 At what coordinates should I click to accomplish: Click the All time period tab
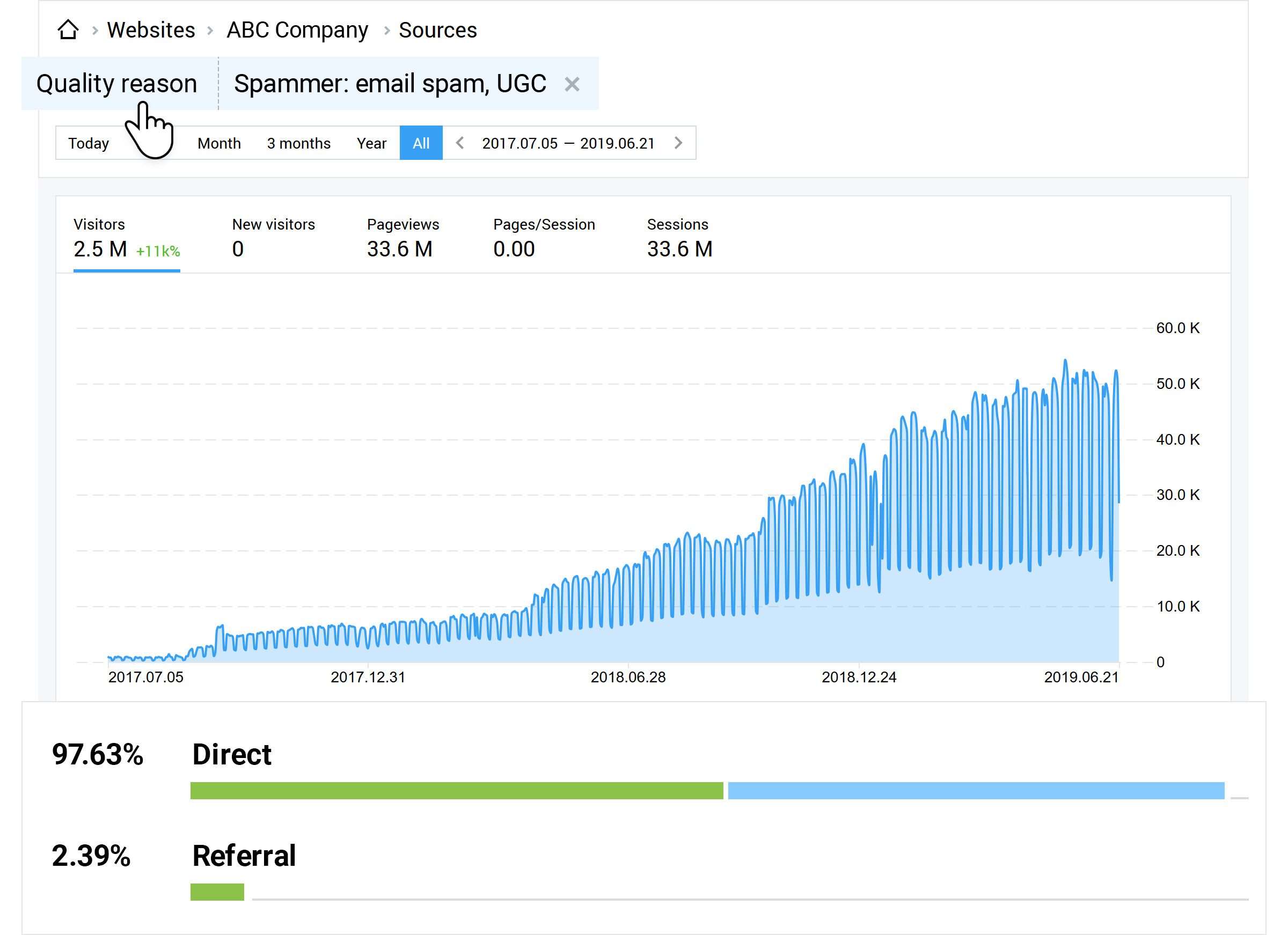pos(418,143)
